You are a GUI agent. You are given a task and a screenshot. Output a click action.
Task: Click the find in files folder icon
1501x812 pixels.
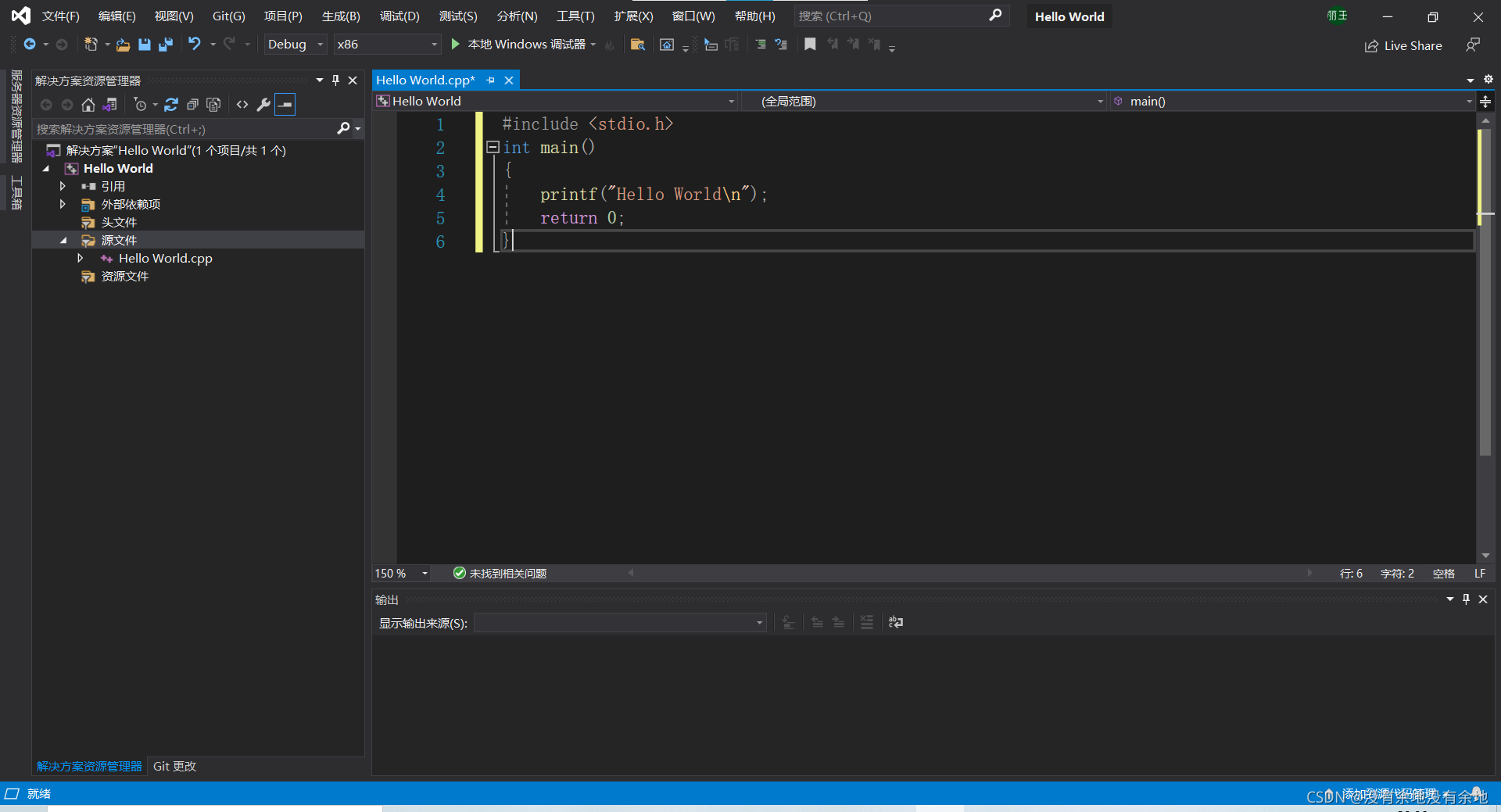click(x=637, y=45)
